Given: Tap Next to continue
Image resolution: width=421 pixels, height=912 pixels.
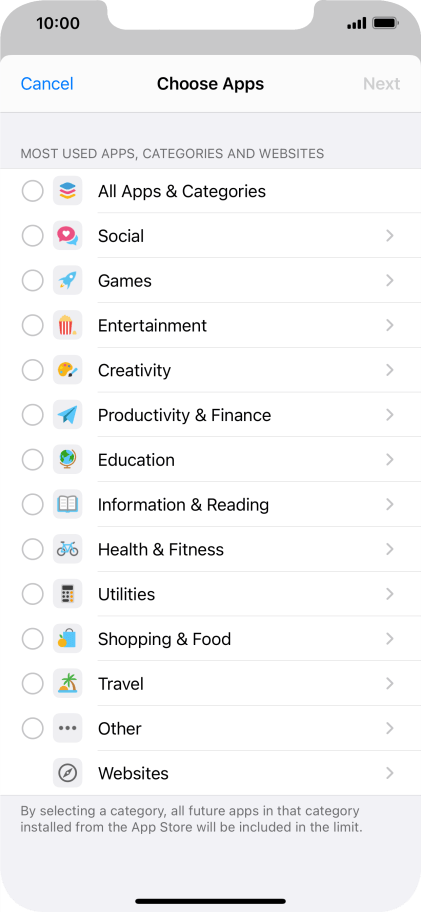Looking at the screenshot, I should (x=381, y=84).
